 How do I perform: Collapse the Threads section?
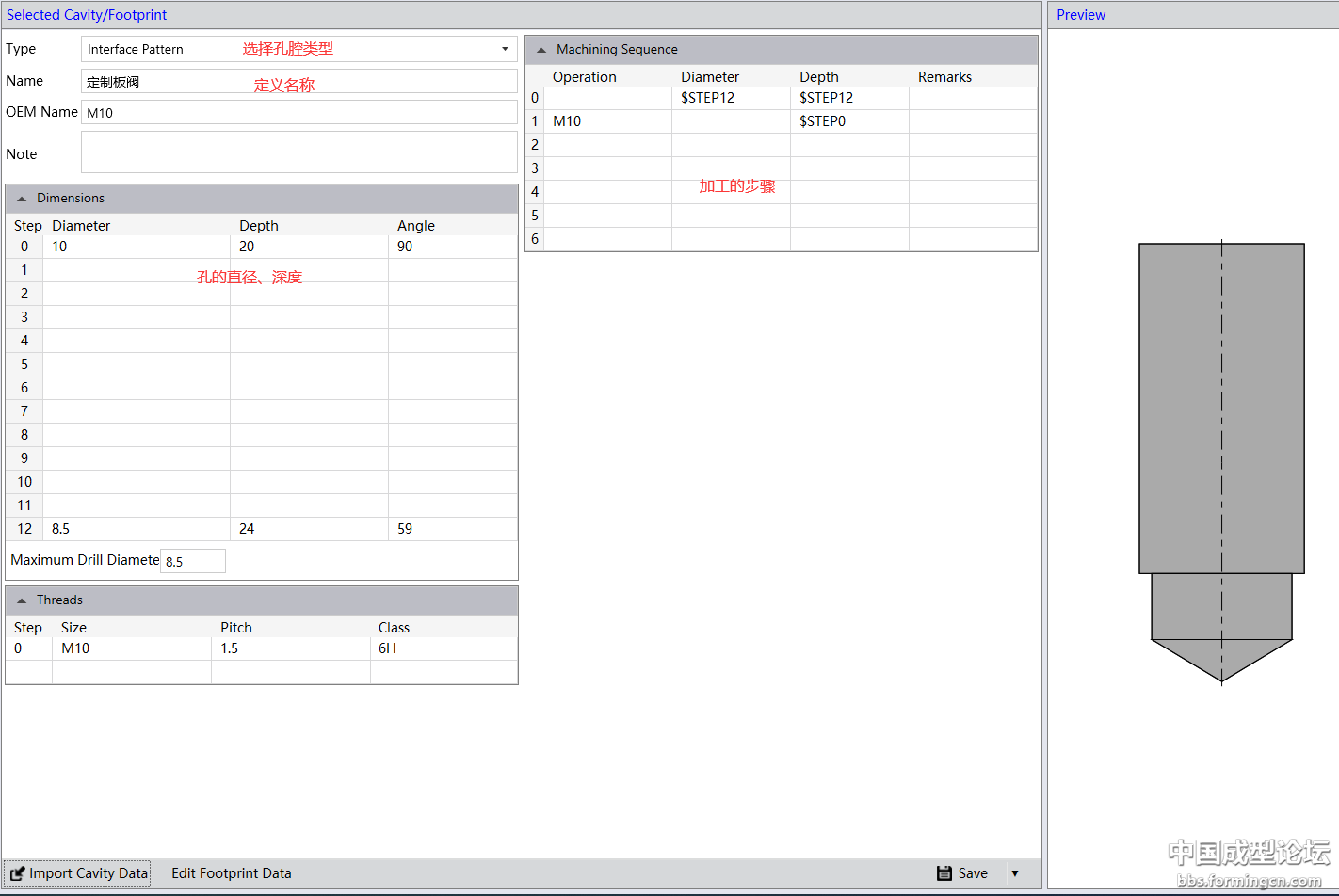(22, 600)
